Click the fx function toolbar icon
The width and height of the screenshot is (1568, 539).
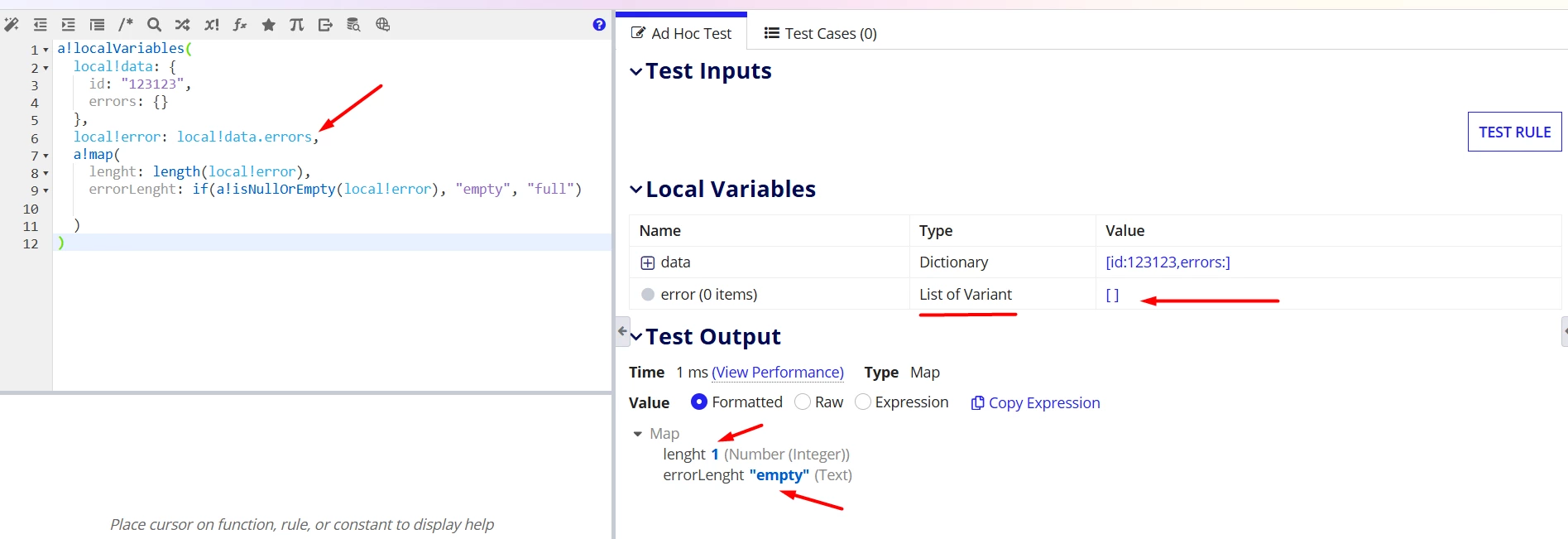click(240, 25)
